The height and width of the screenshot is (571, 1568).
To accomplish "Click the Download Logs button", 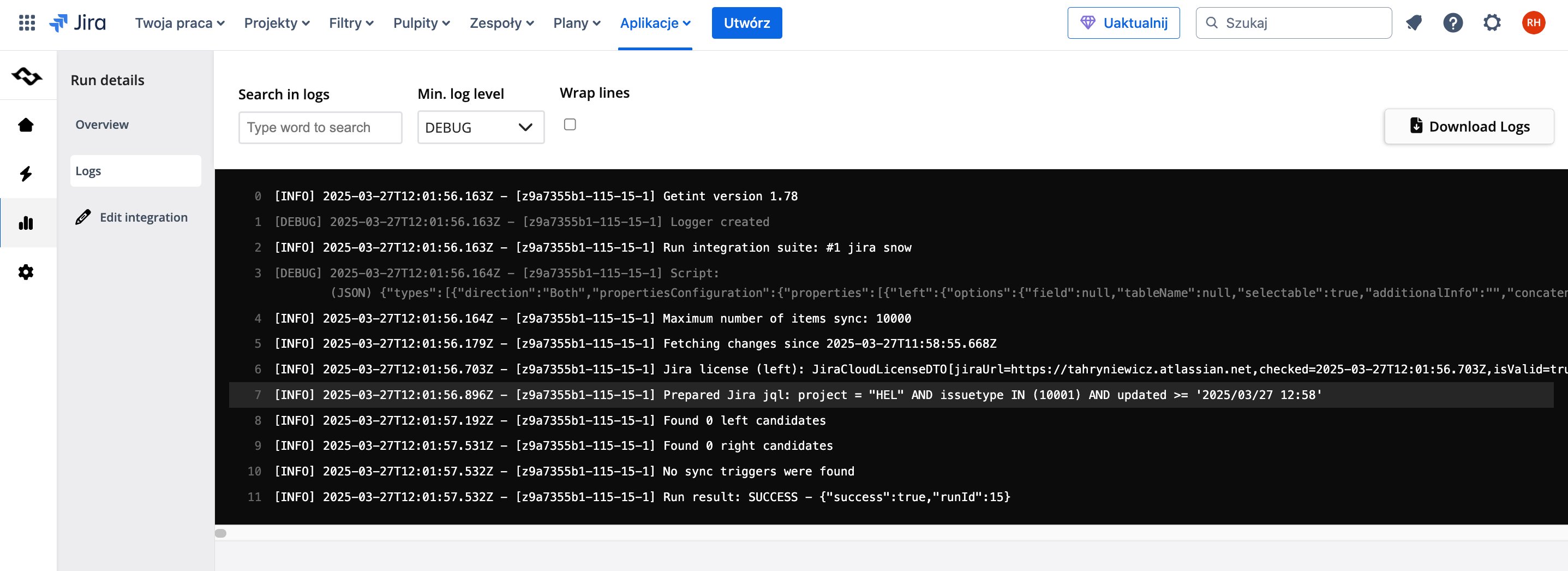I will click(1468, 126).
